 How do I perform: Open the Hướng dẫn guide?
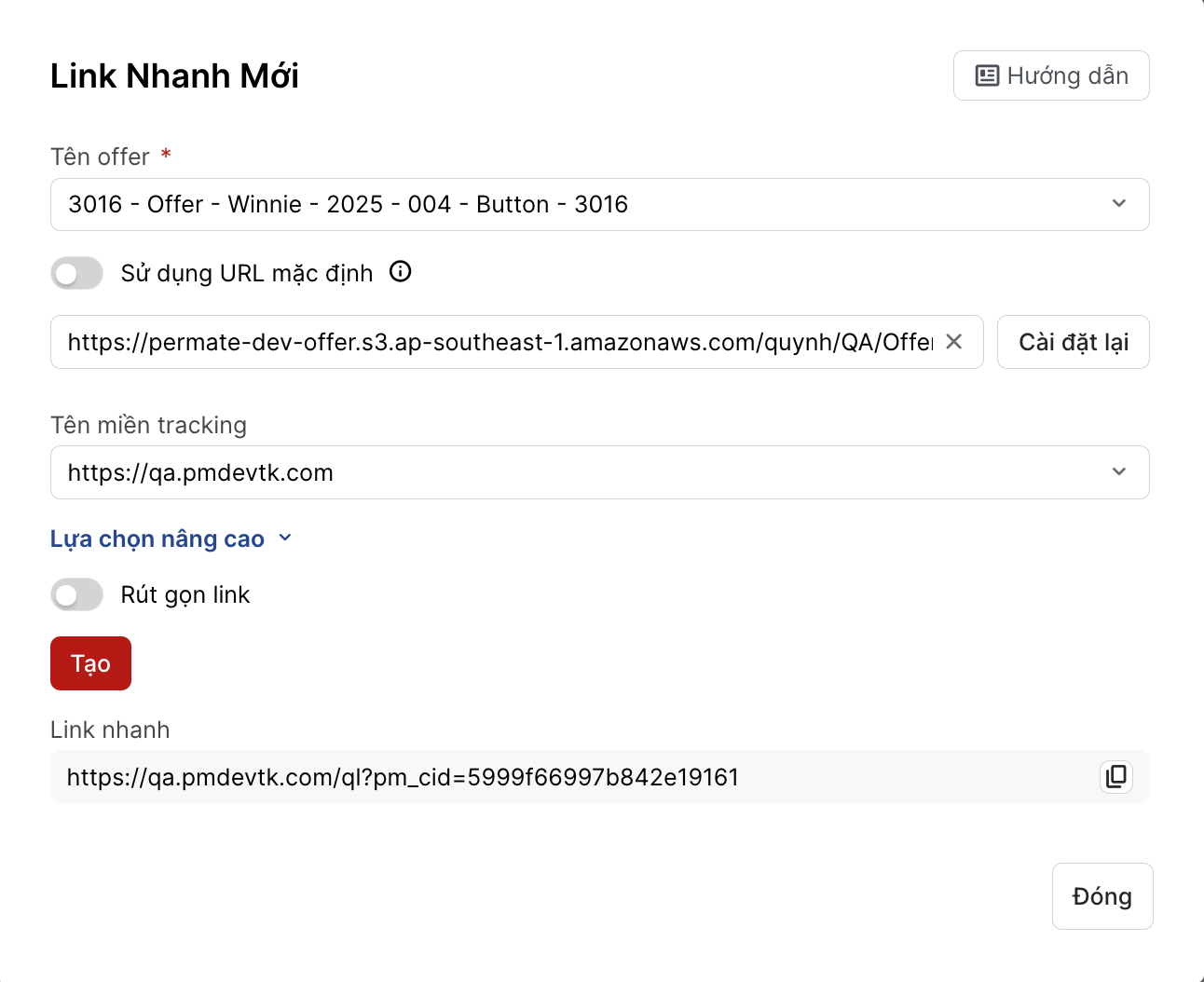click(1051, 75)
